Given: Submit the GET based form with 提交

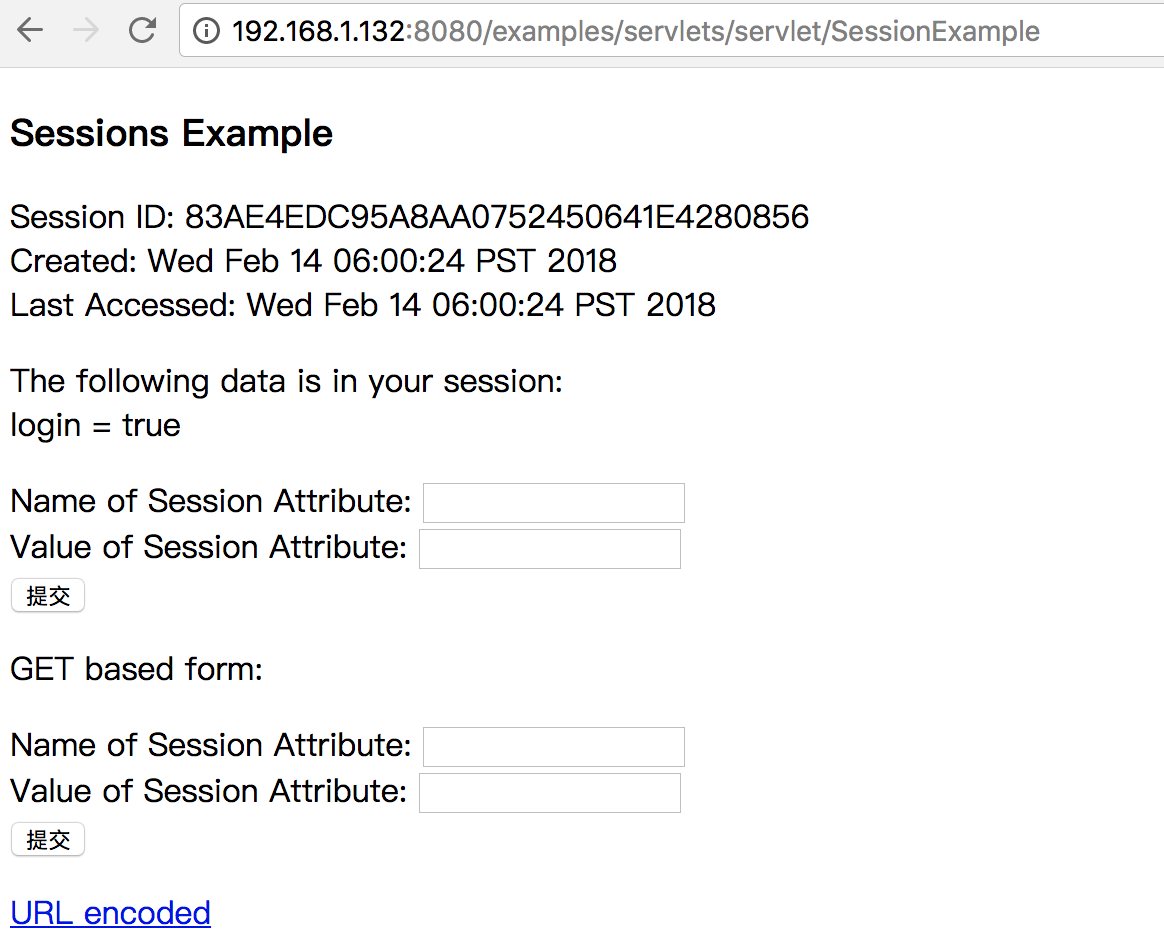Looking at the screenshot, I should (48, 840).
